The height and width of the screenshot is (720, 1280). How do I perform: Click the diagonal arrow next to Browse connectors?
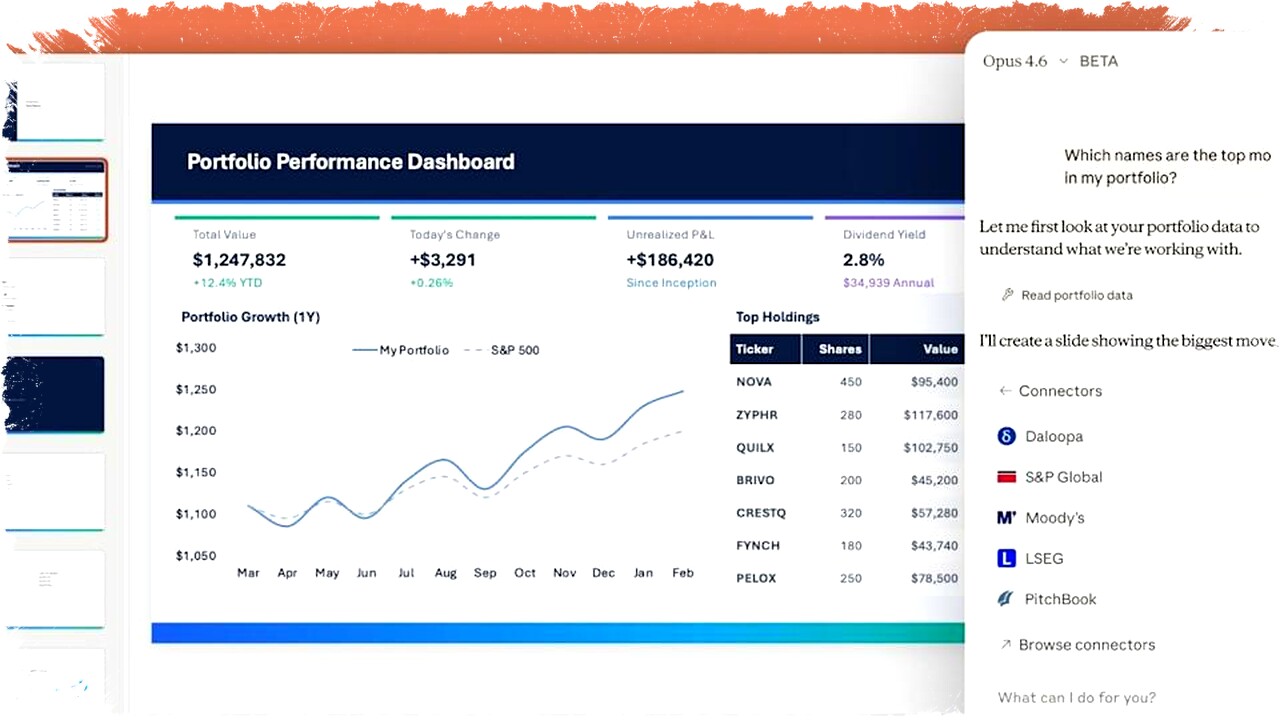click(1005, 645)
